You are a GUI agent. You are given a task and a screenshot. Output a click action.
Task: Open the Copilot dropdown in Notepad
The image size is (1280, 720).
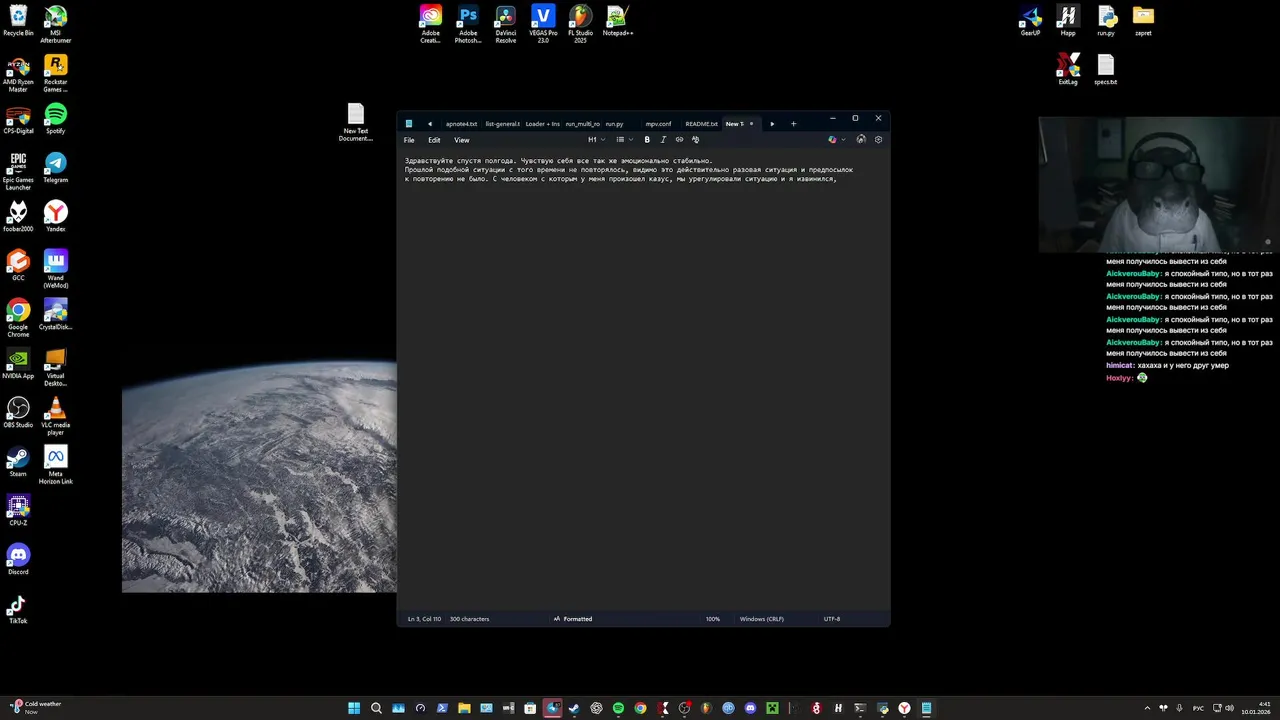(x=836, y=140)
